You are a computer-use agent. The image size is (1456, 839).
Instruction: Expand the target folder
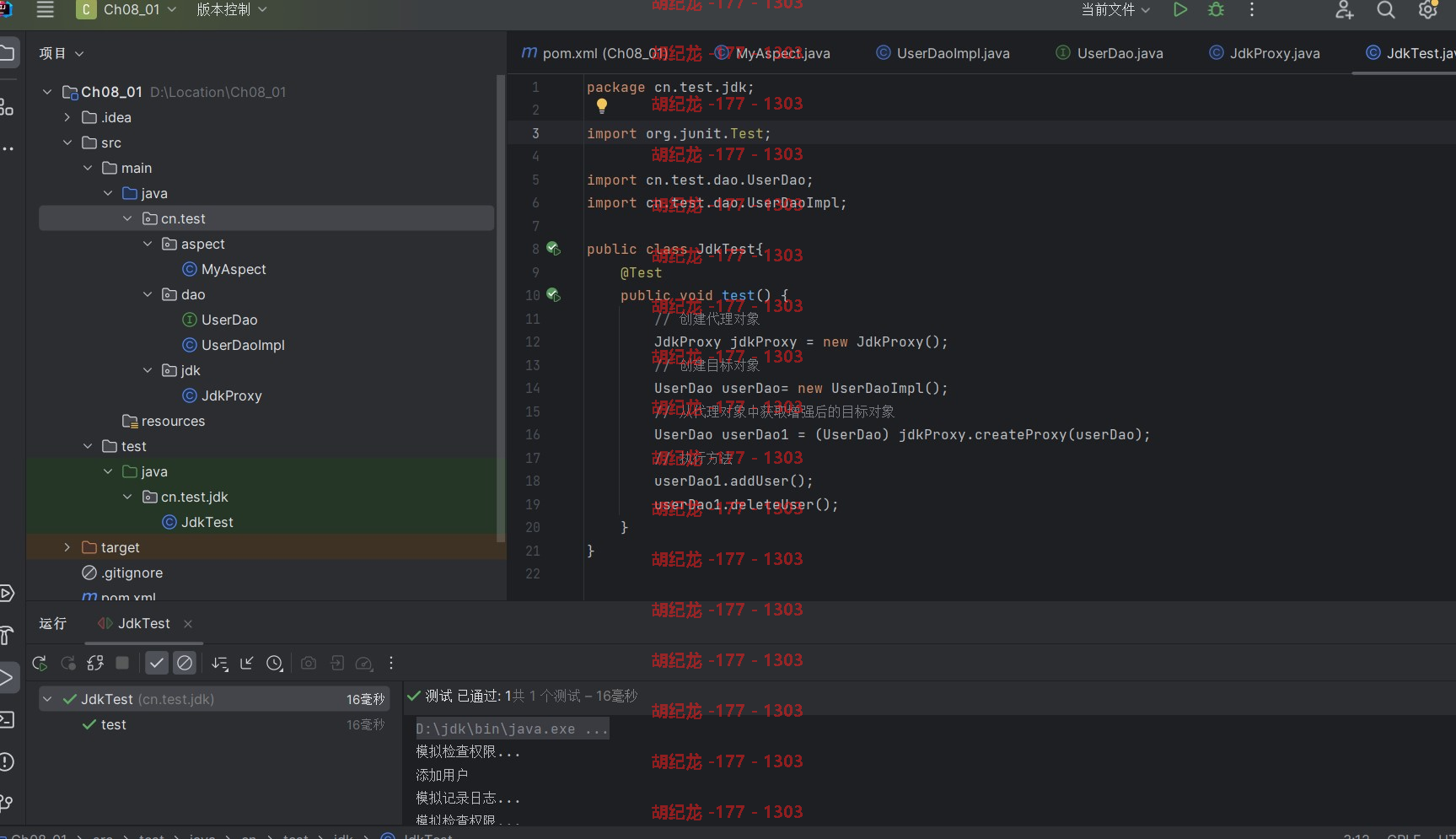coord(67,547)
